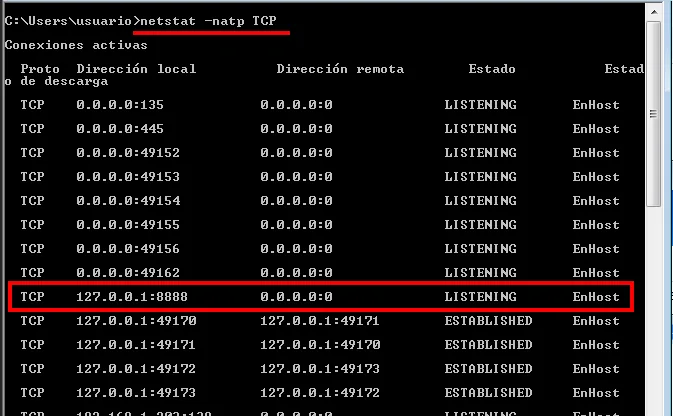Click EnHost value in the port 445 row

[x=596, y=129]
